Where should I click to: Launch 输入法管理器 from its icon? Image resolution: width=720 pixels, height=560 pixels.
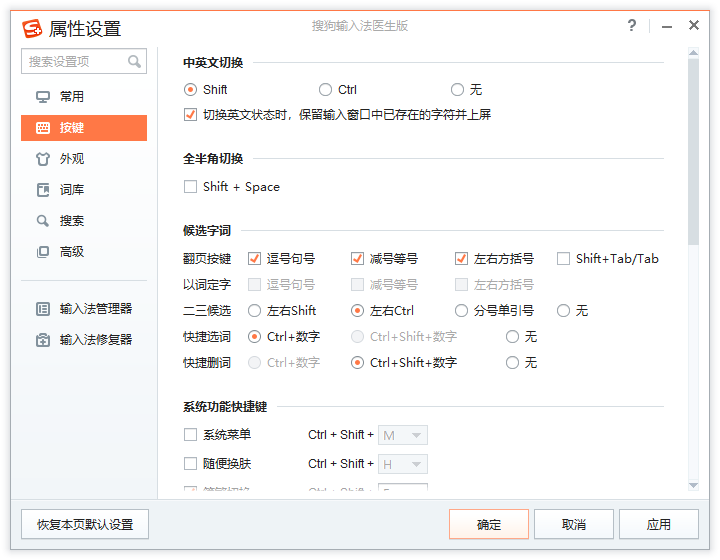point(43,309)
